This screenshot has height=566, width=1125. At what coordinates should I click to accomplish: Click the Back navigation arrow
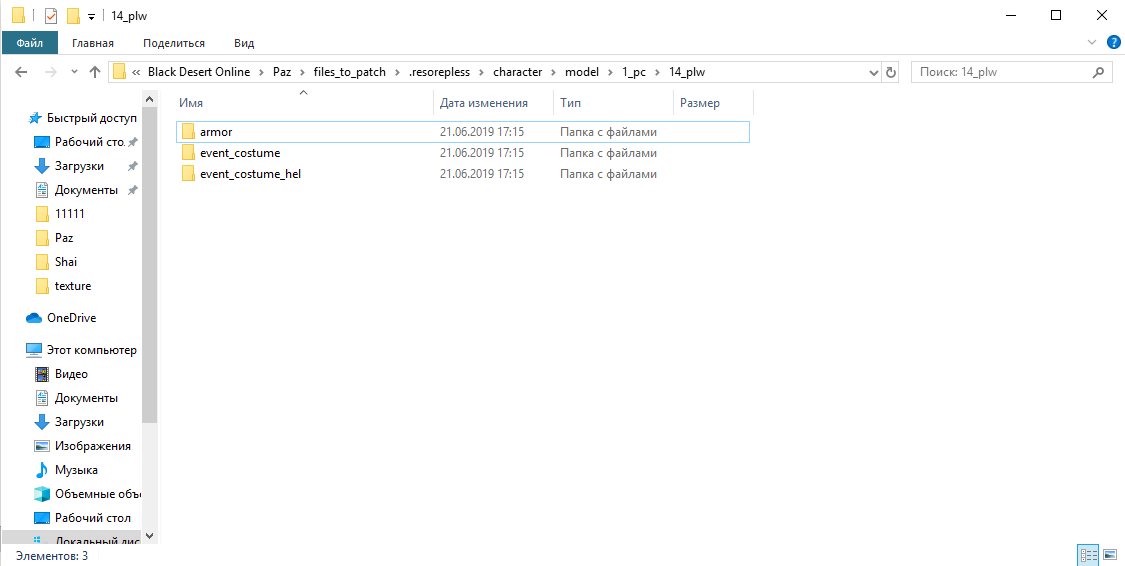click(22, 72)
